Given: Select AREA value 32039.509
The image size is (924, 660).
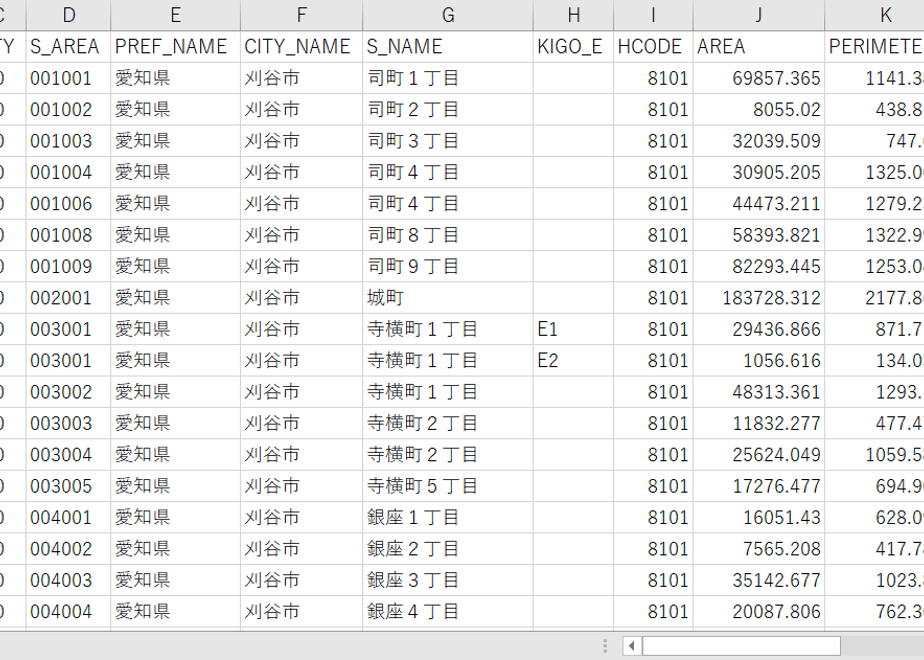Looking at the screenshot, I should tap(758, 141).
